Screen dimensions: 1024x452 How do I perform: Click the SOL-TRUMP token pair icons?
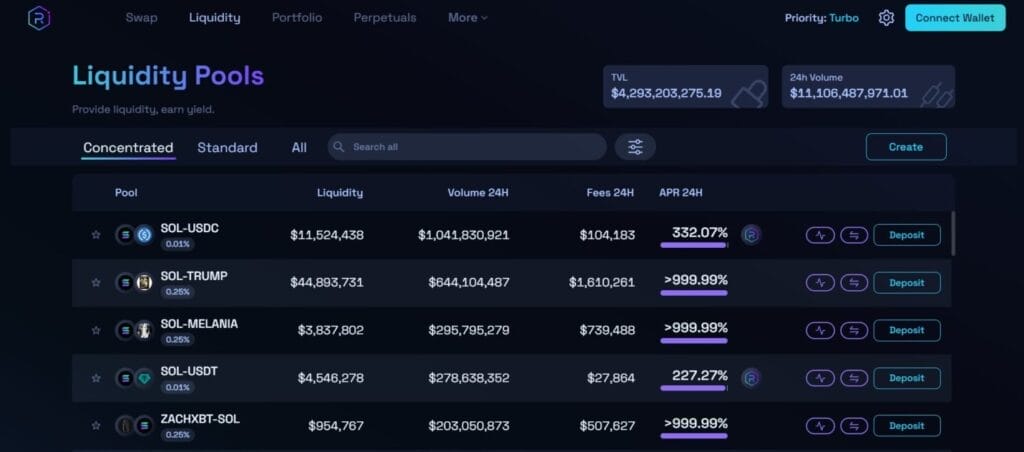[x=135, y=282]
